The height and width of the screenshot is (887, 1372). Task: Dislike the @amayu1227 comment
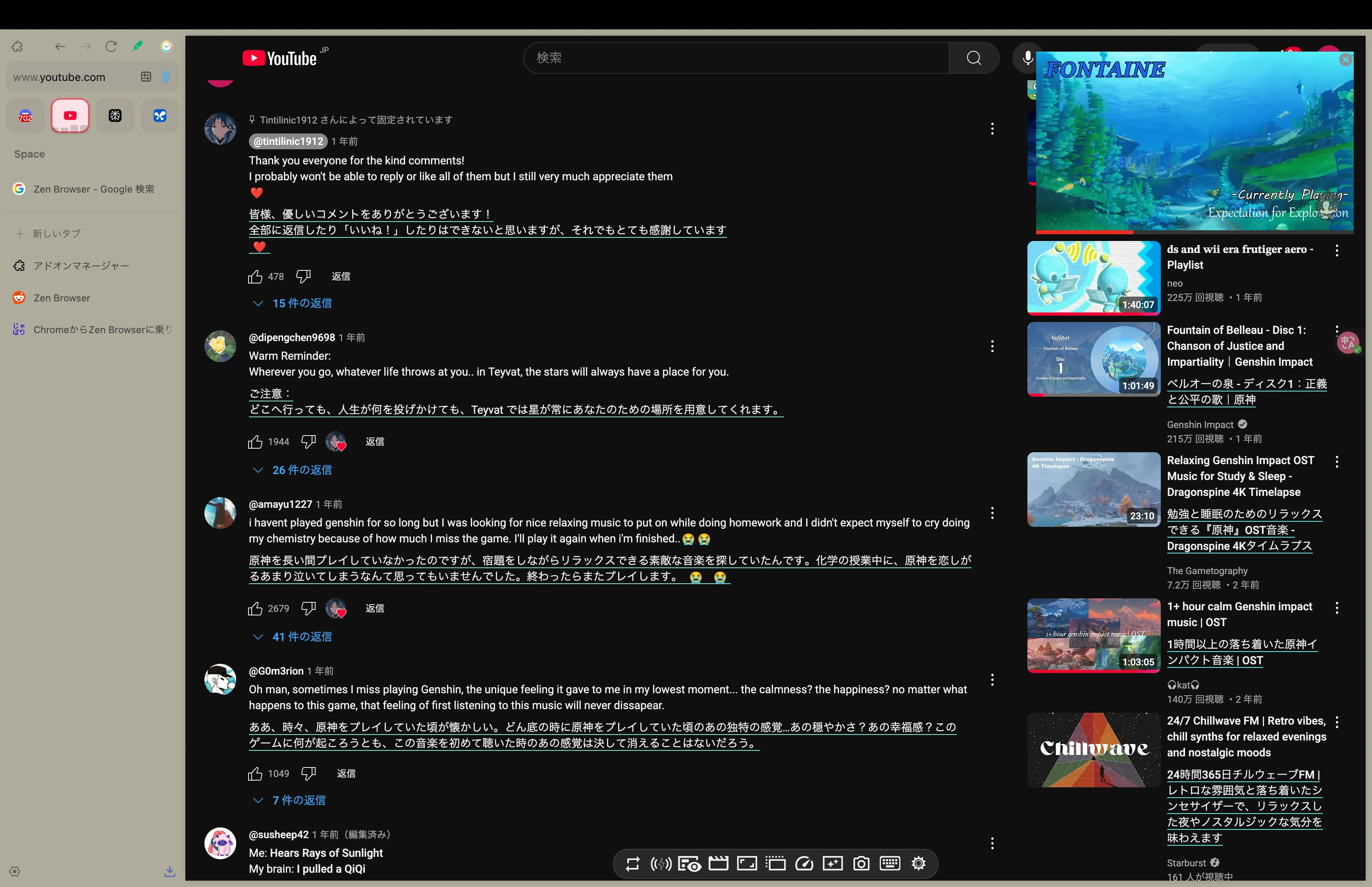(x=308, y=608)
